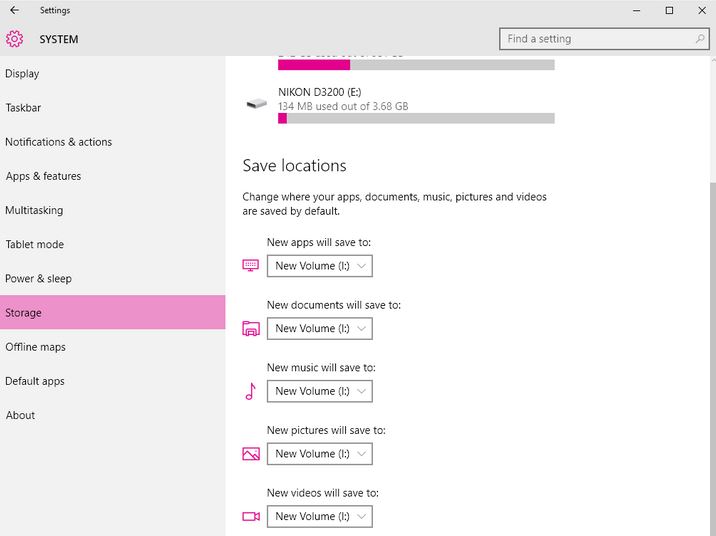Go to Notifications & actions
This screenshot has height=536, width=716.
[112, 142]
